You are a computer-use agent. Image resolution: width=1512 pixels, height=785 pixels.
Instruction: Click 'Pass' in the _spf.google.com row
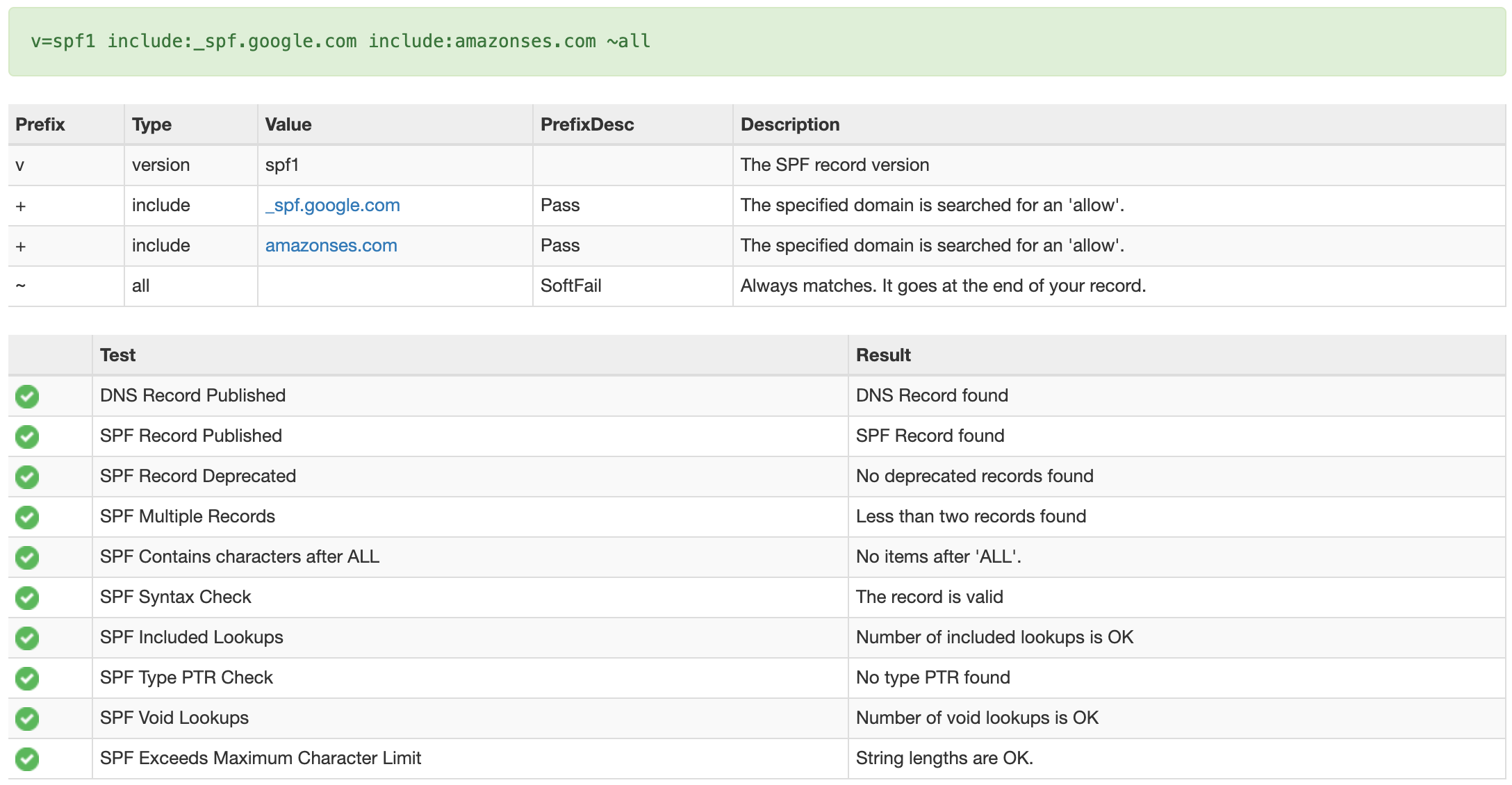click(x=560, y=205)
